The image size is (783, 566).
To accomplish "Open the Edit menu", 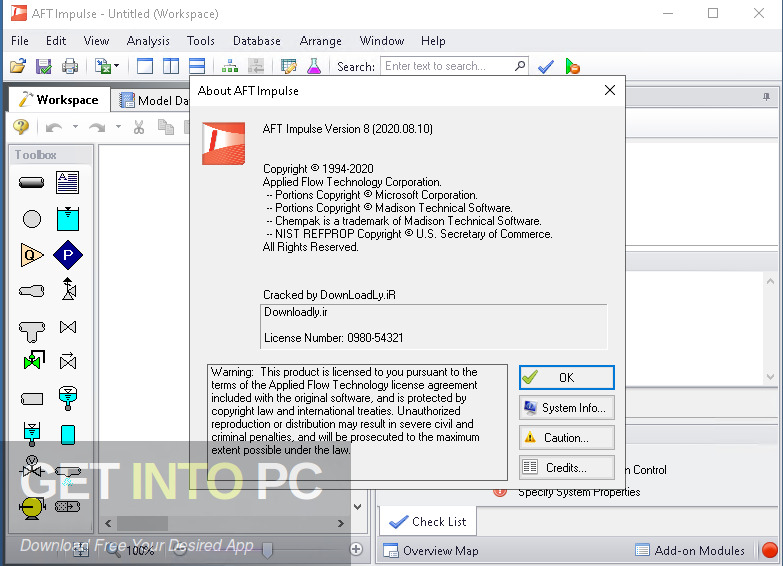I will [x=56, y=41].
